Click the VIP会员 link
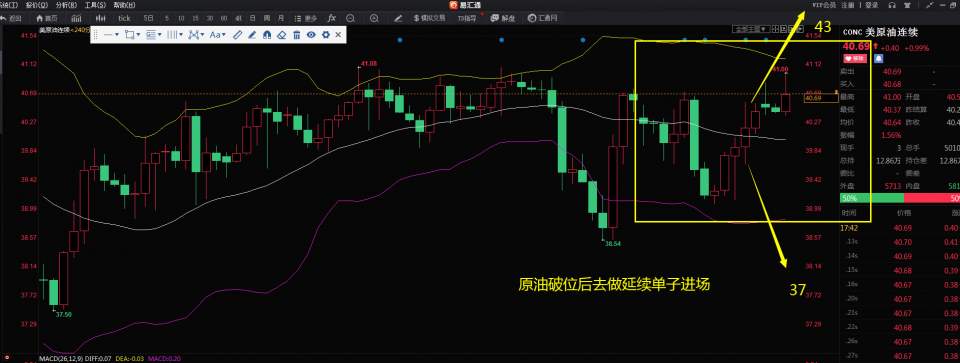Screen dimensions: 960x363 823,5
